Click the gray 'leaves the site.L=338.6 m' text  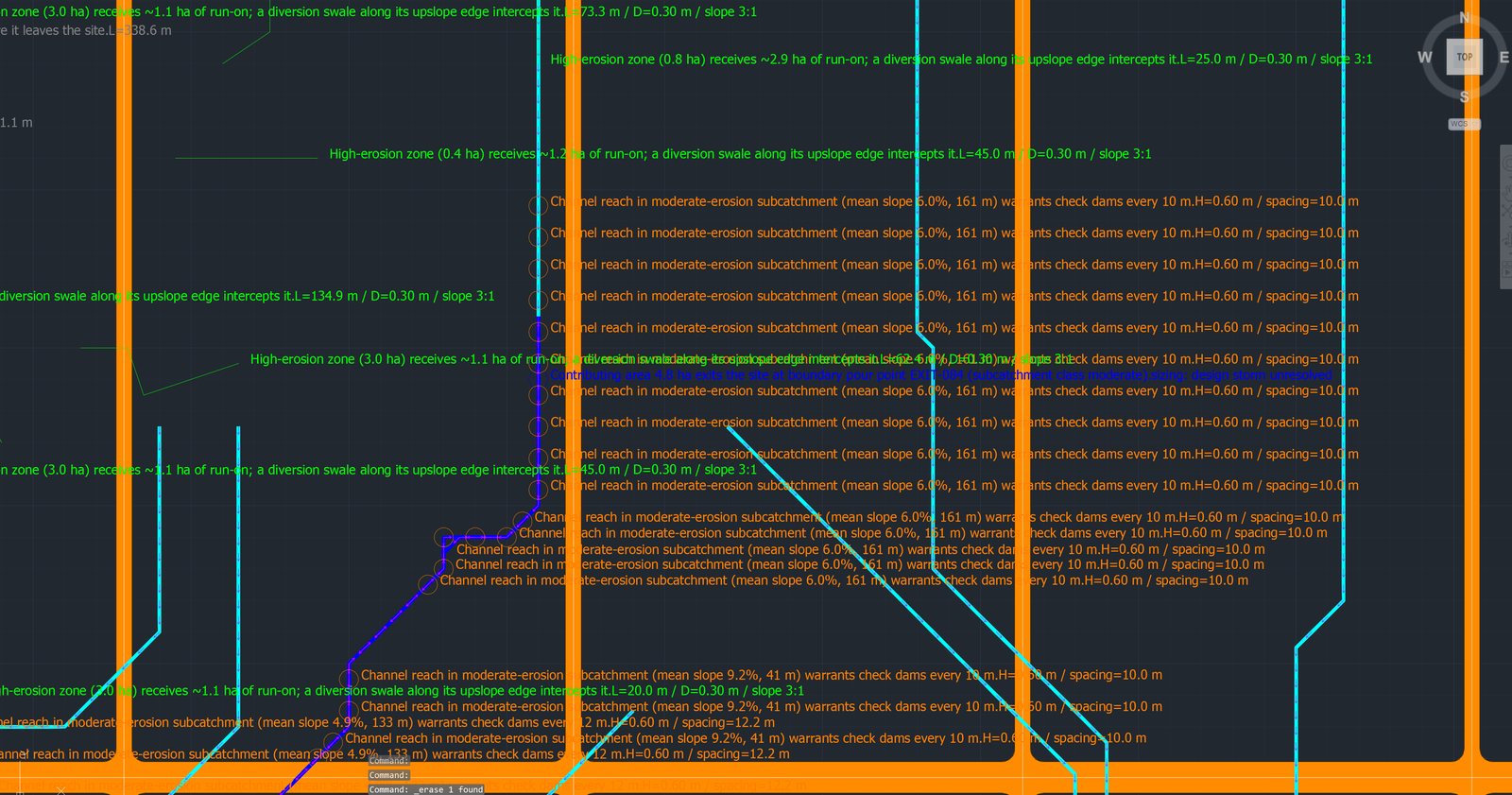click(86, 30)
